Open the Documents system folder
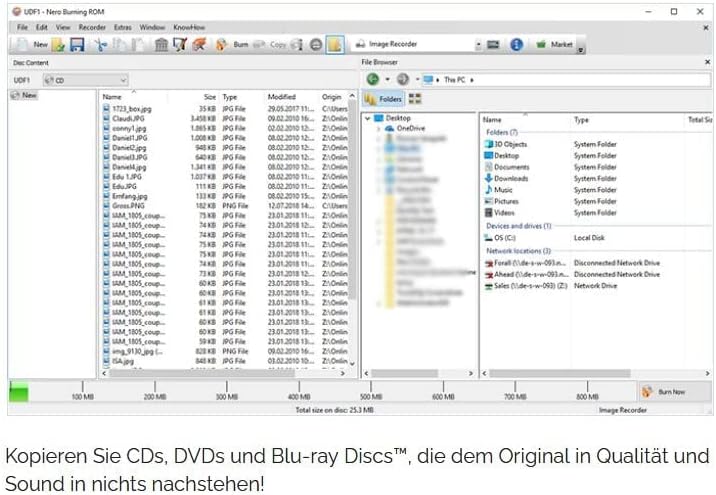 pos(507,167)
